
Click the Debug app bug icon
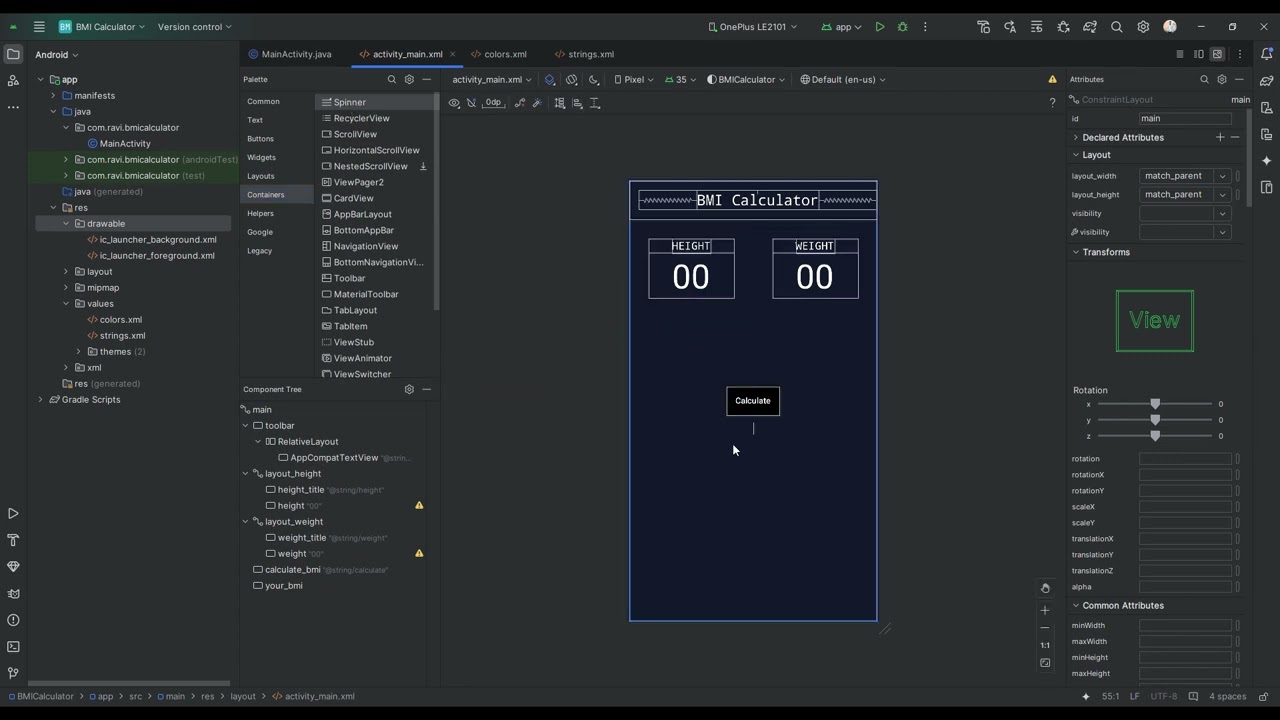tap(903, 27)
